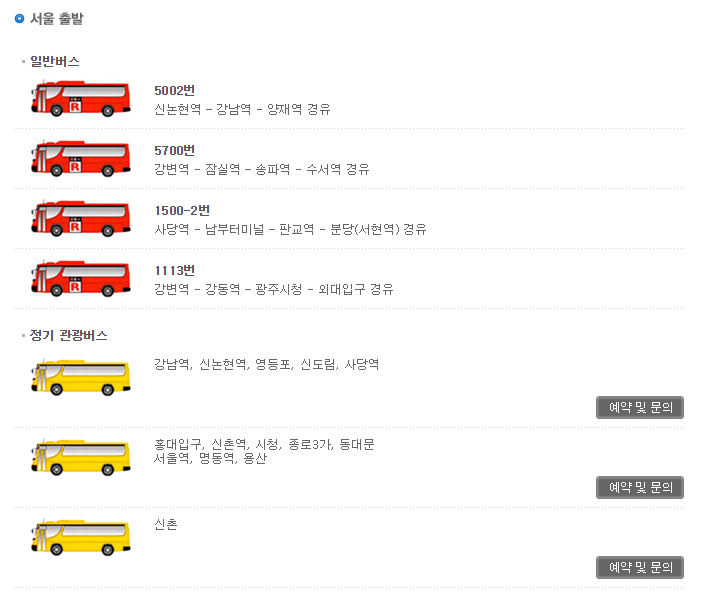This screenshot has width=705, height=604.
Task: Click the red bus icon for route 1113번
Action: [x=81, y=279]
